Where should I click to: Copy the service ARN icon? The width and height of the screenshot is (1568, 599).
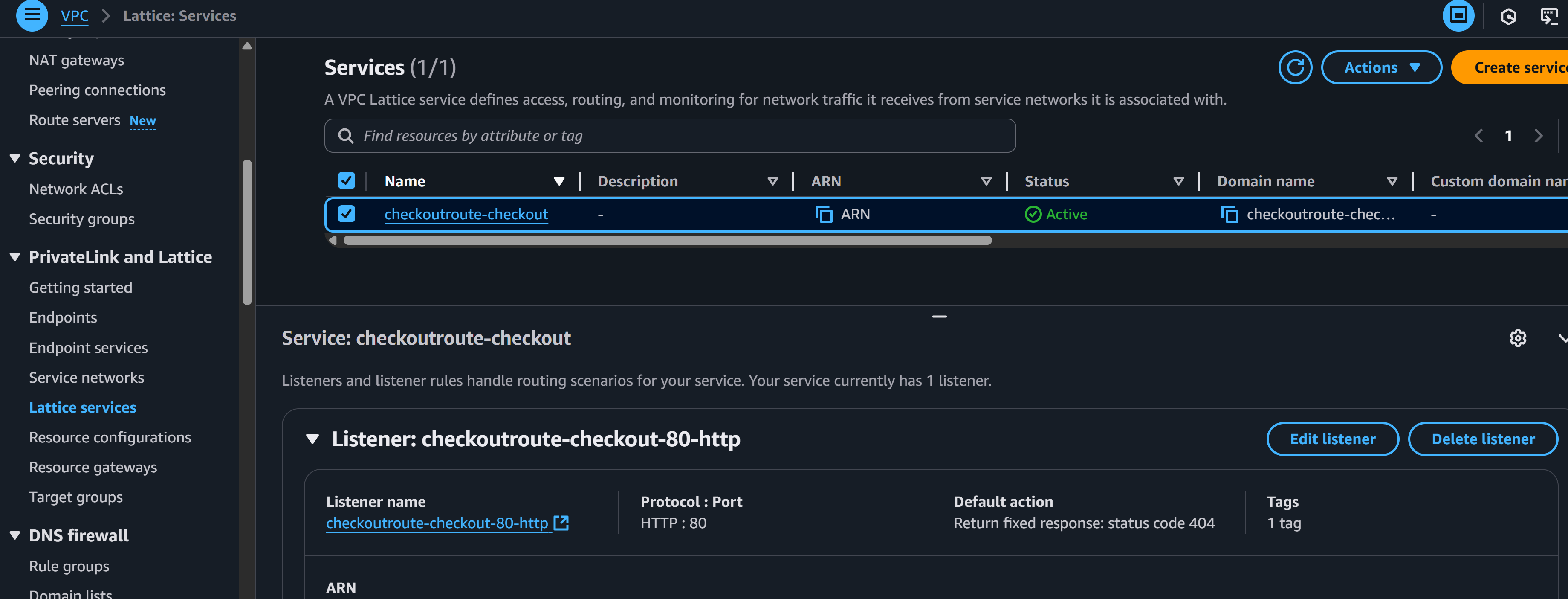click(x=824, y=215)
